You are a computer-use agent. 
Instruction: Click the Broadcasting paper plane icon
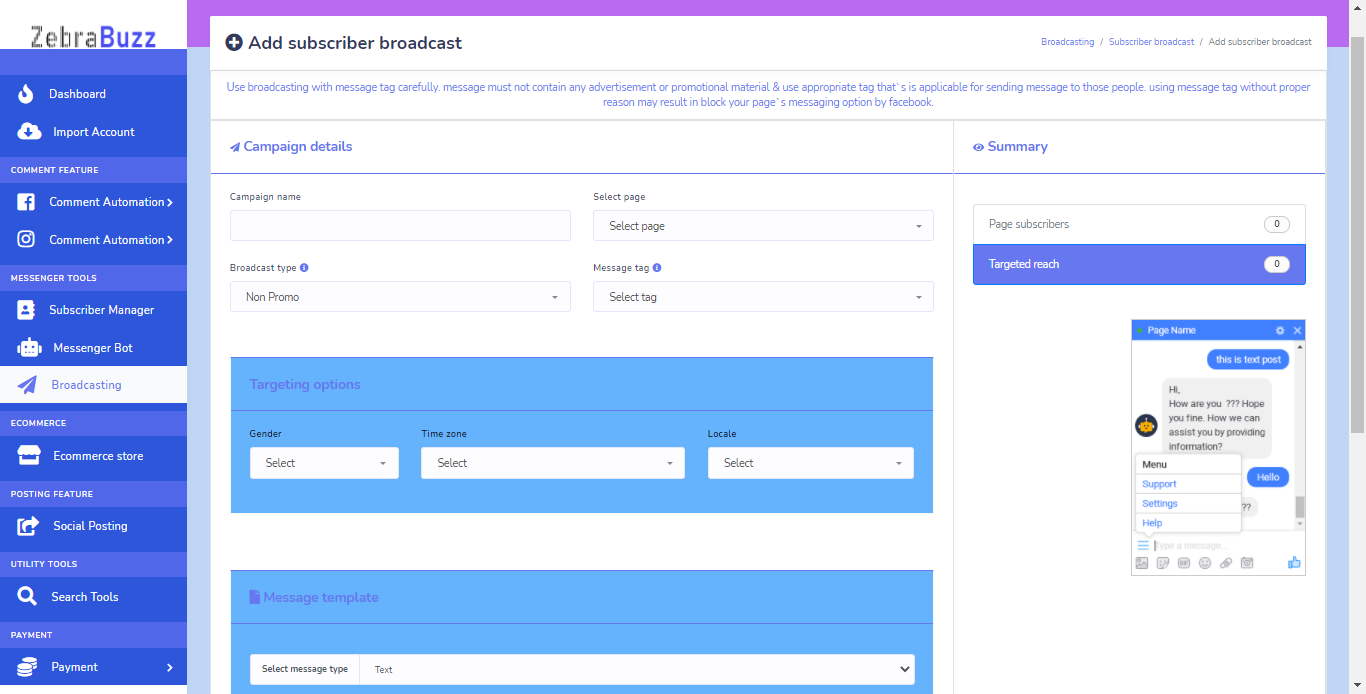(x=28, y=385)
